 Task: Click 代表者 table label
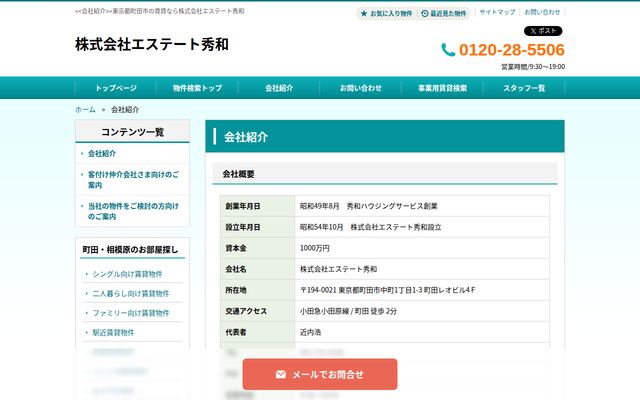(236, 332)
